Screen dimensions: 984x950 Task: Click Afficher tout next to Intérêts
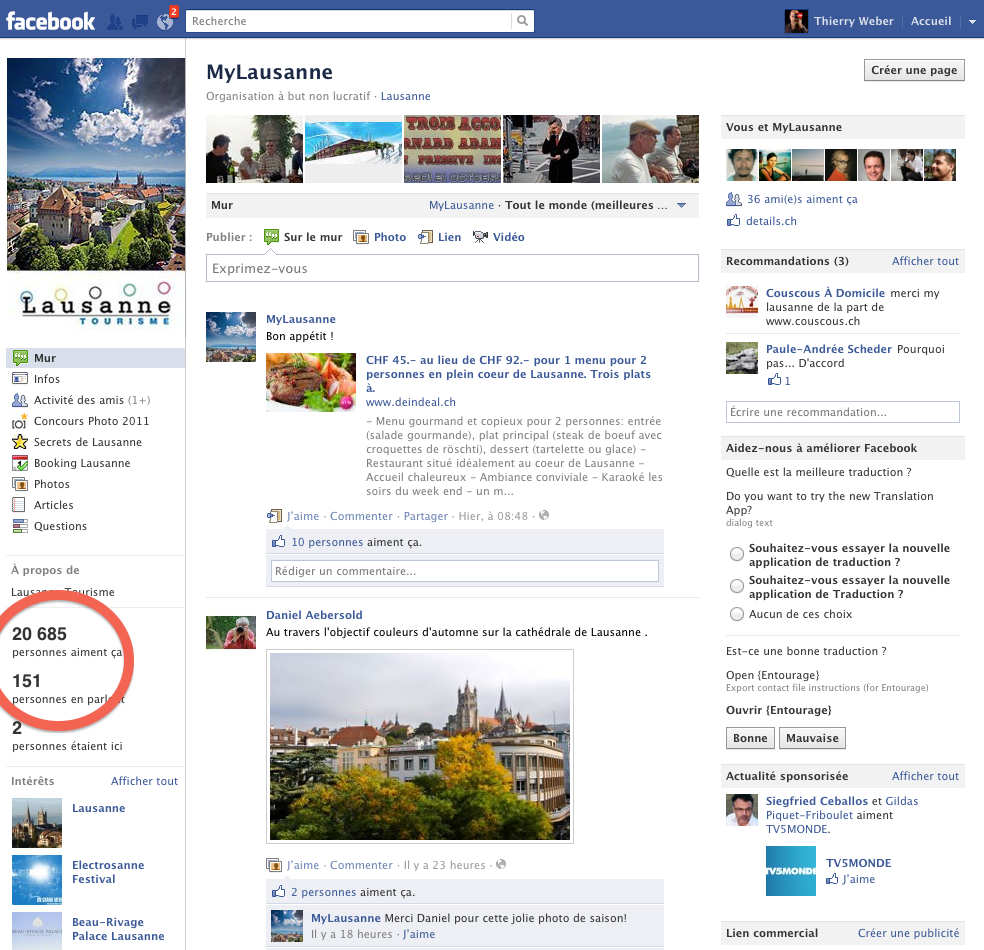pyautogui.click(x=144, y=781)
